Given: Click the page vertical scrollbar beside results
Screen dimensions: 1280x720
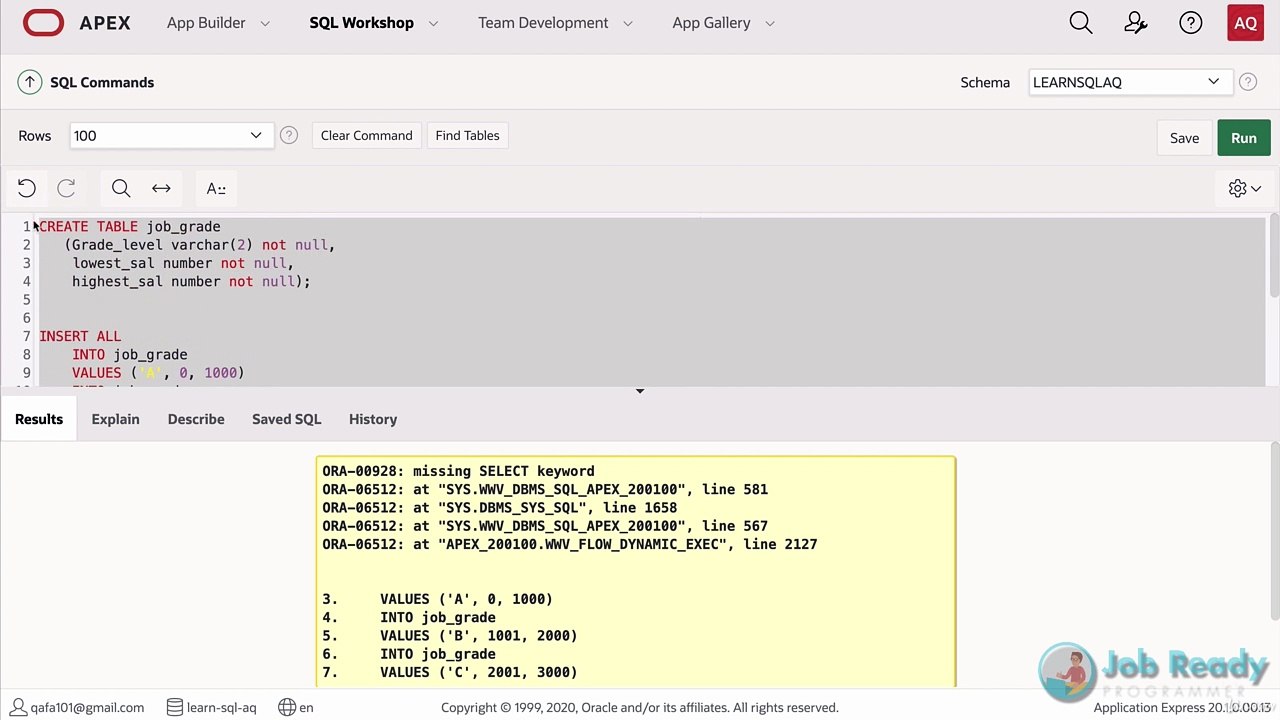Looking at the screenshot, I should 1274,530.
